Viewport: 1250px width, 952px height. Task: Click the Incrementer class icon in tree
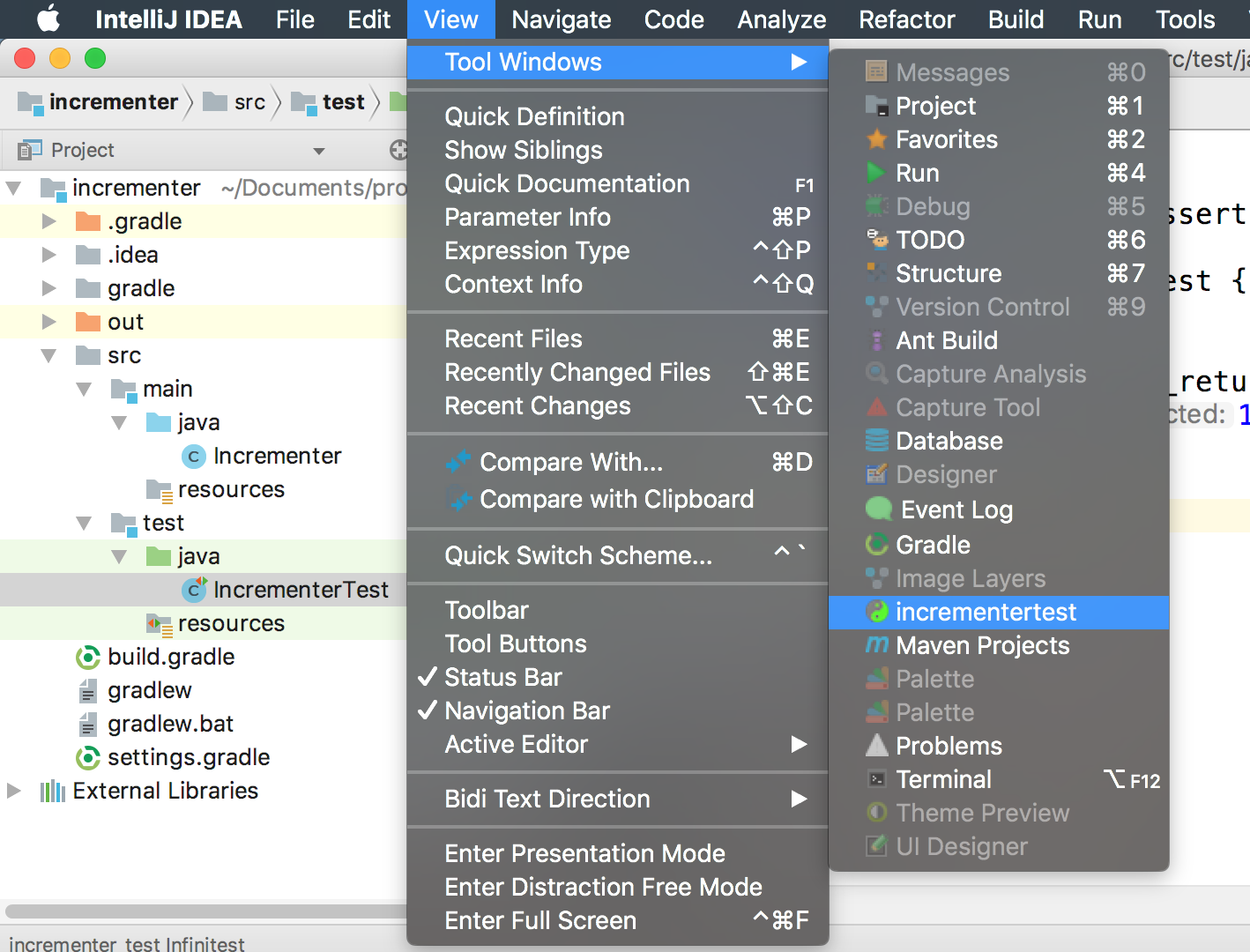point(193,456)
